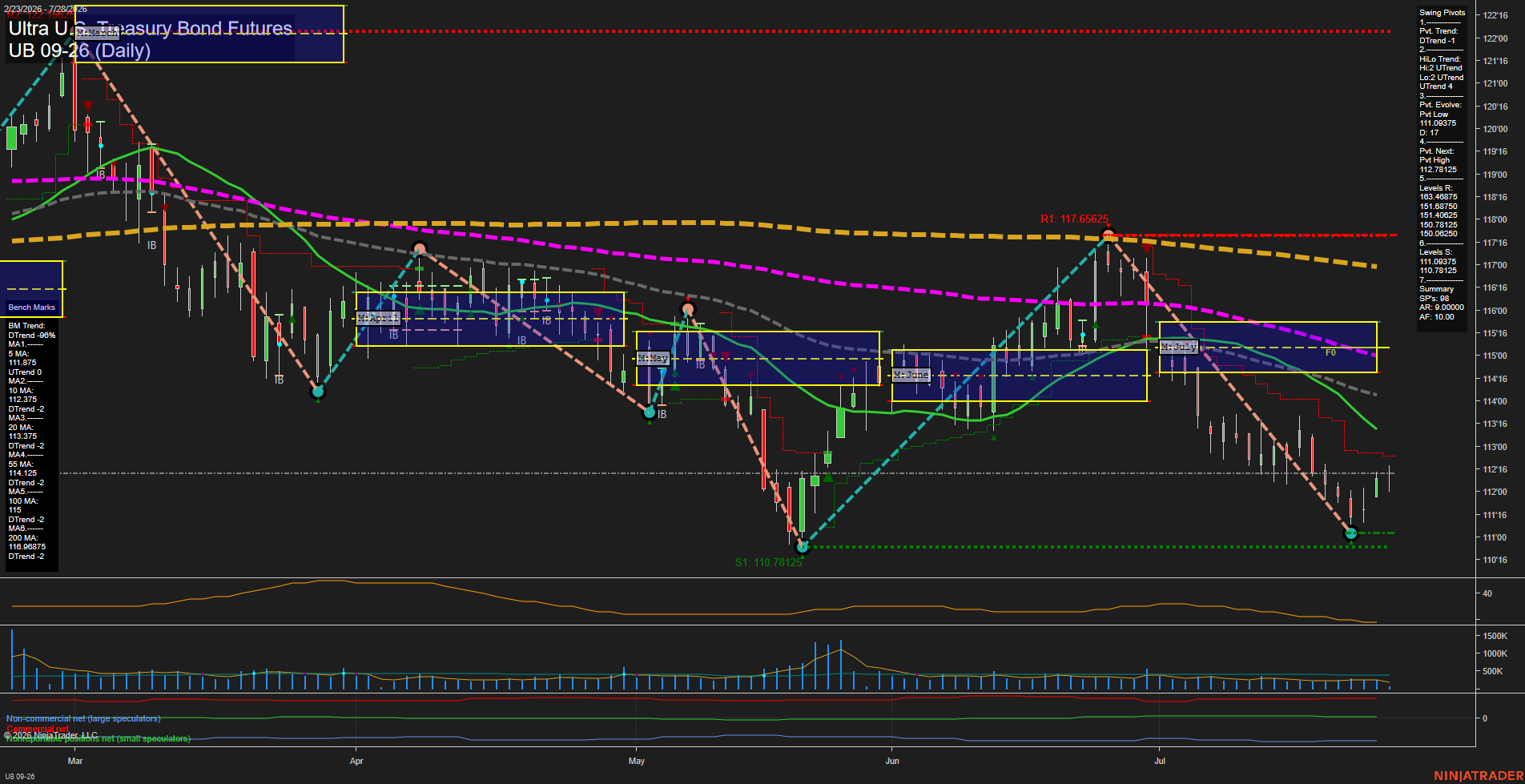Click the late-March swing low pivot circle
This screenshot has height=784, width=1525.
pos(318,392)
